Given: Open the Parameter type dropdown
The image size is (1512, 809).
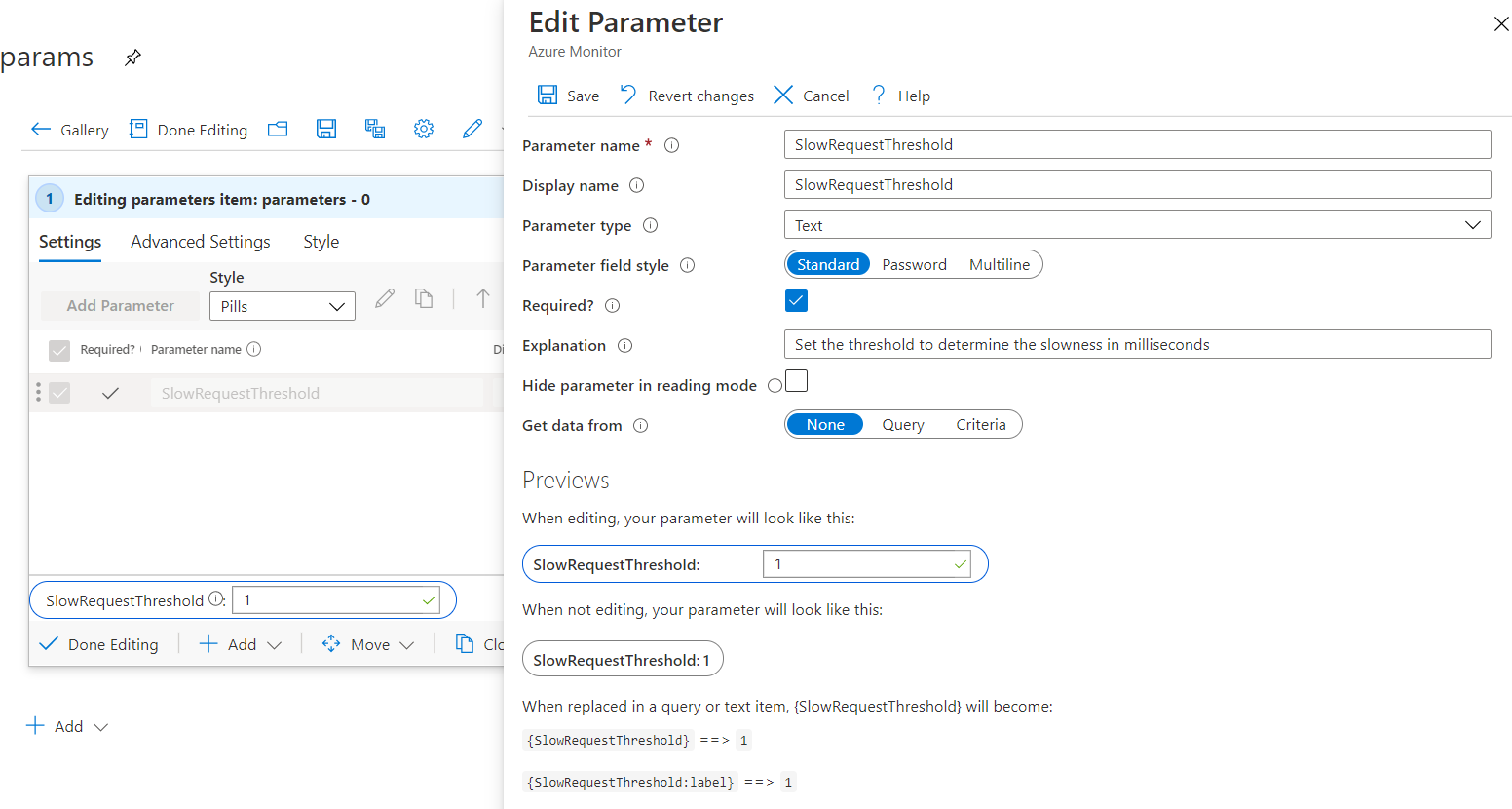Looking at the screenshot, I should pos(1137,225).
